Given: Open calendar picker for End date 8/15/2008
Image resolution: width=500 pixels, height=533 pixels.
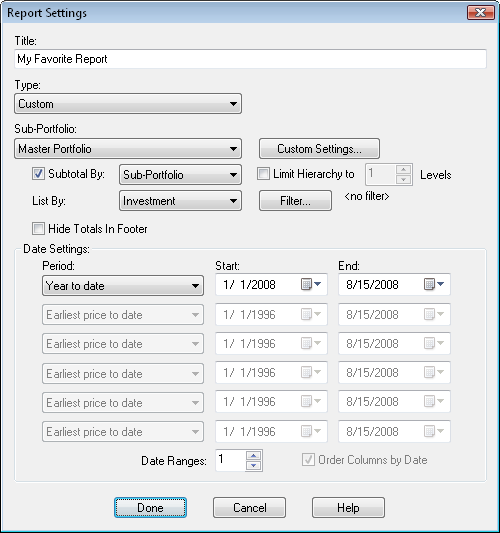Looking at the screenshot, I should pos(434,284).
